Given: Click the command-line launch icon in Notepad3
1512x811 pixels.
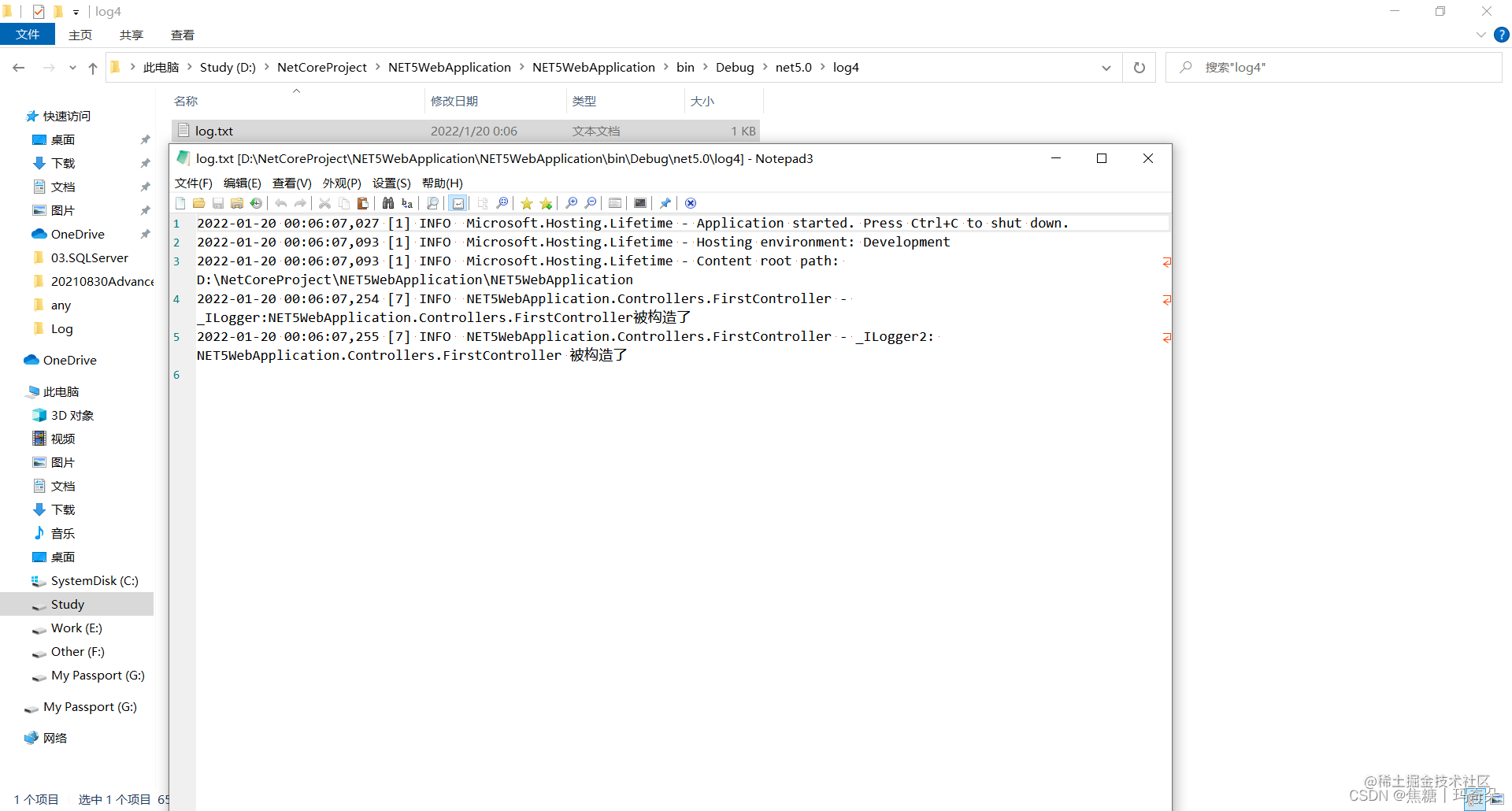Looking at the screenshot, I should [x=640, y=203].
